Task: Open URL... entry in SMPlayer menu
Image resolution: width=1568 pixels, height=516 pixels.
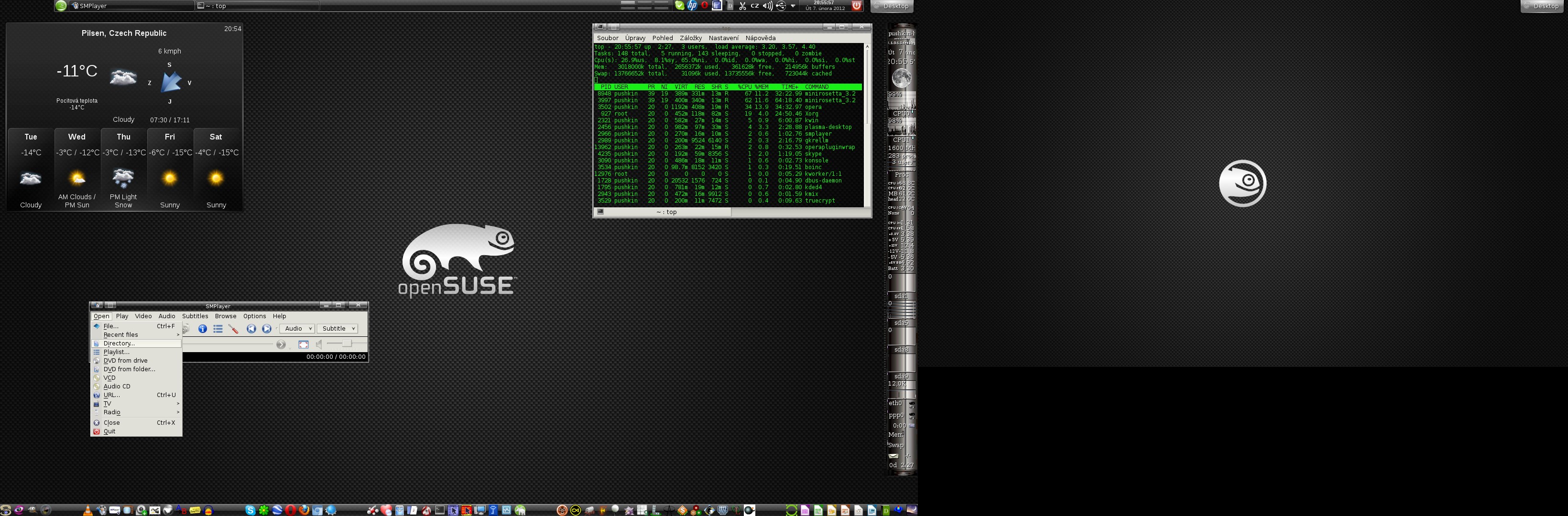Action: coord(136,395)
